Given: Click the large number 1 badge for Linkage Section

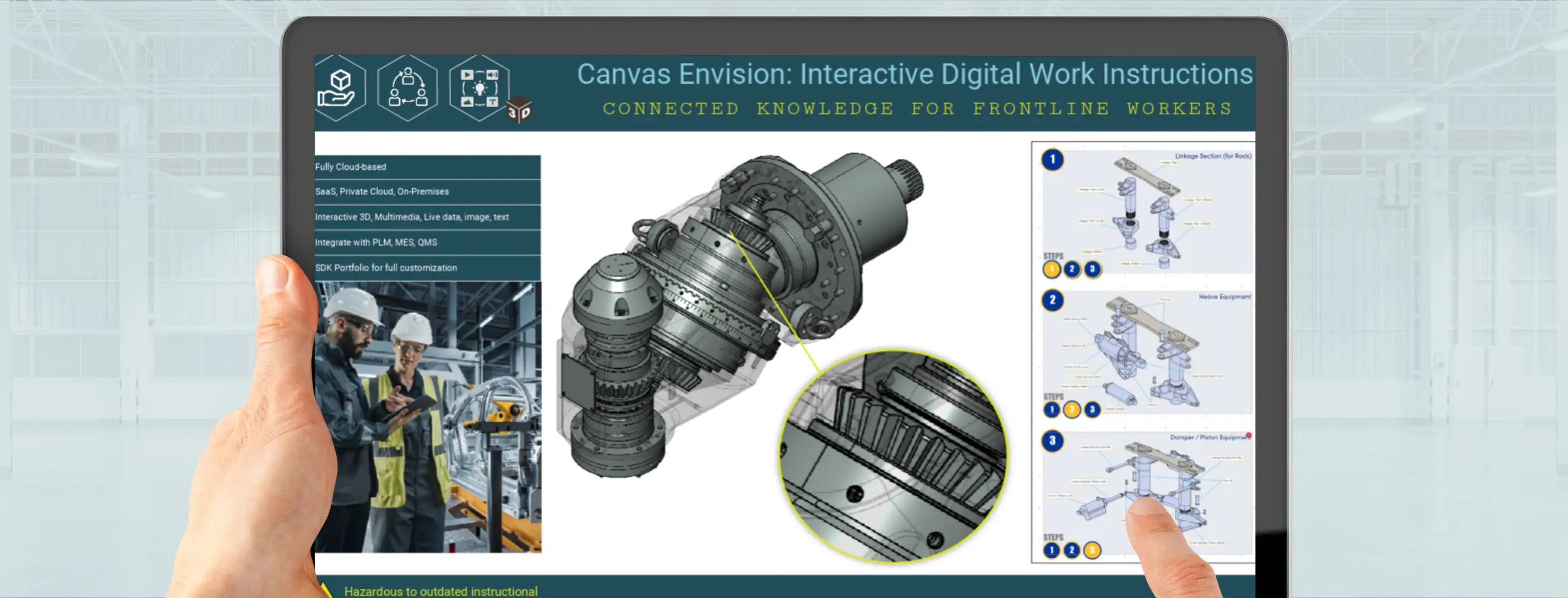Looking at the screenshot, I should click(x=1052, y=160).
